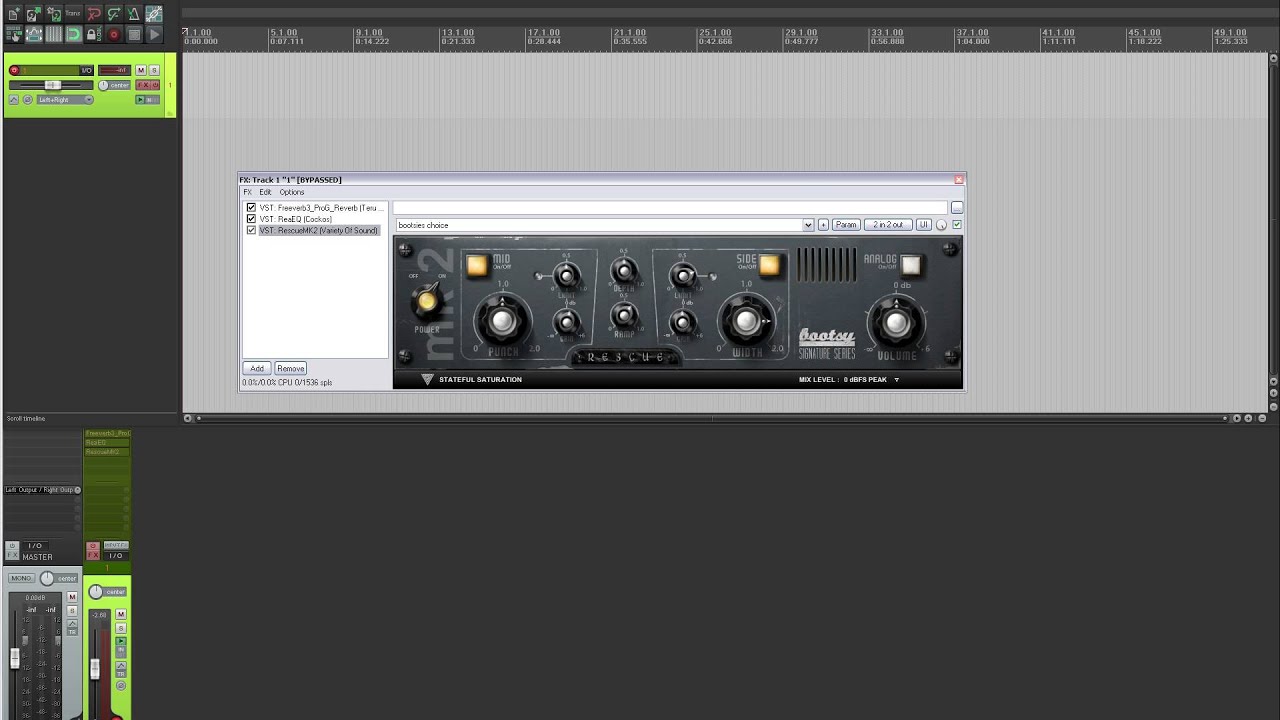This screenshot has height=720, width=1280.
Task: Click the toolbar red record button
Action: pyautogui.click(x=113, y=34)
